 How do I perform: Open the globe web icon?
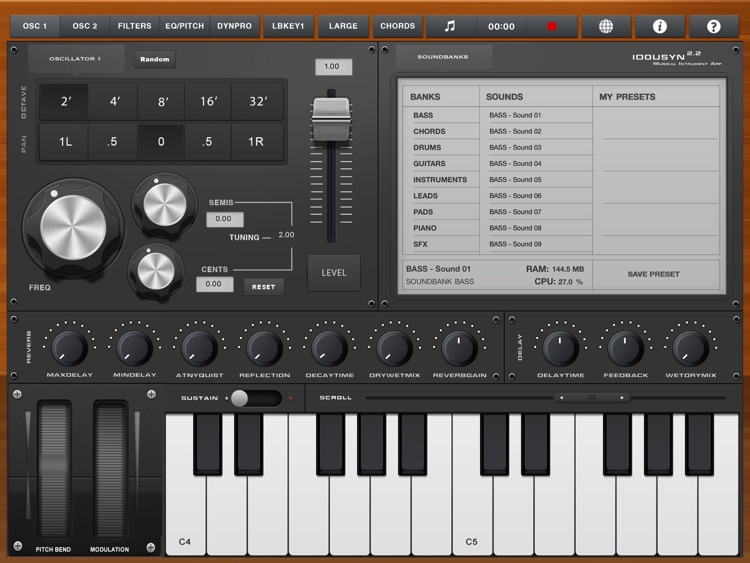606,26
